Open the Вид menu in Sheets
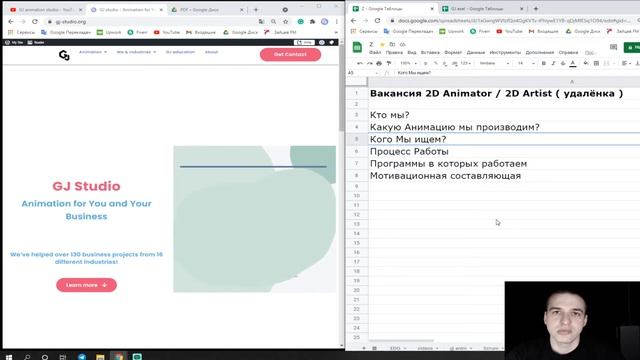The height and width of the screenshot is (360, 640). point(412,53)
